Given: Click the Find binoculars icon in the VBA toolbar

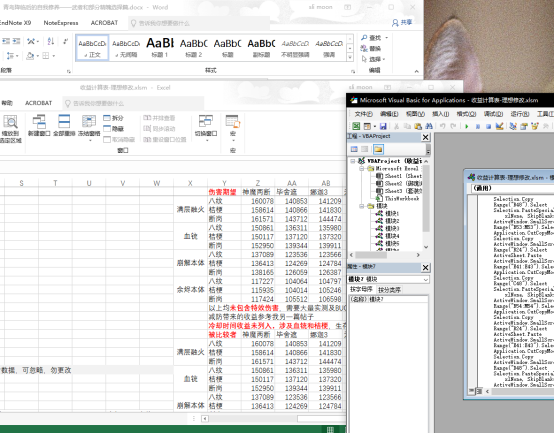Looking at the screenshot, I should 429,126.
